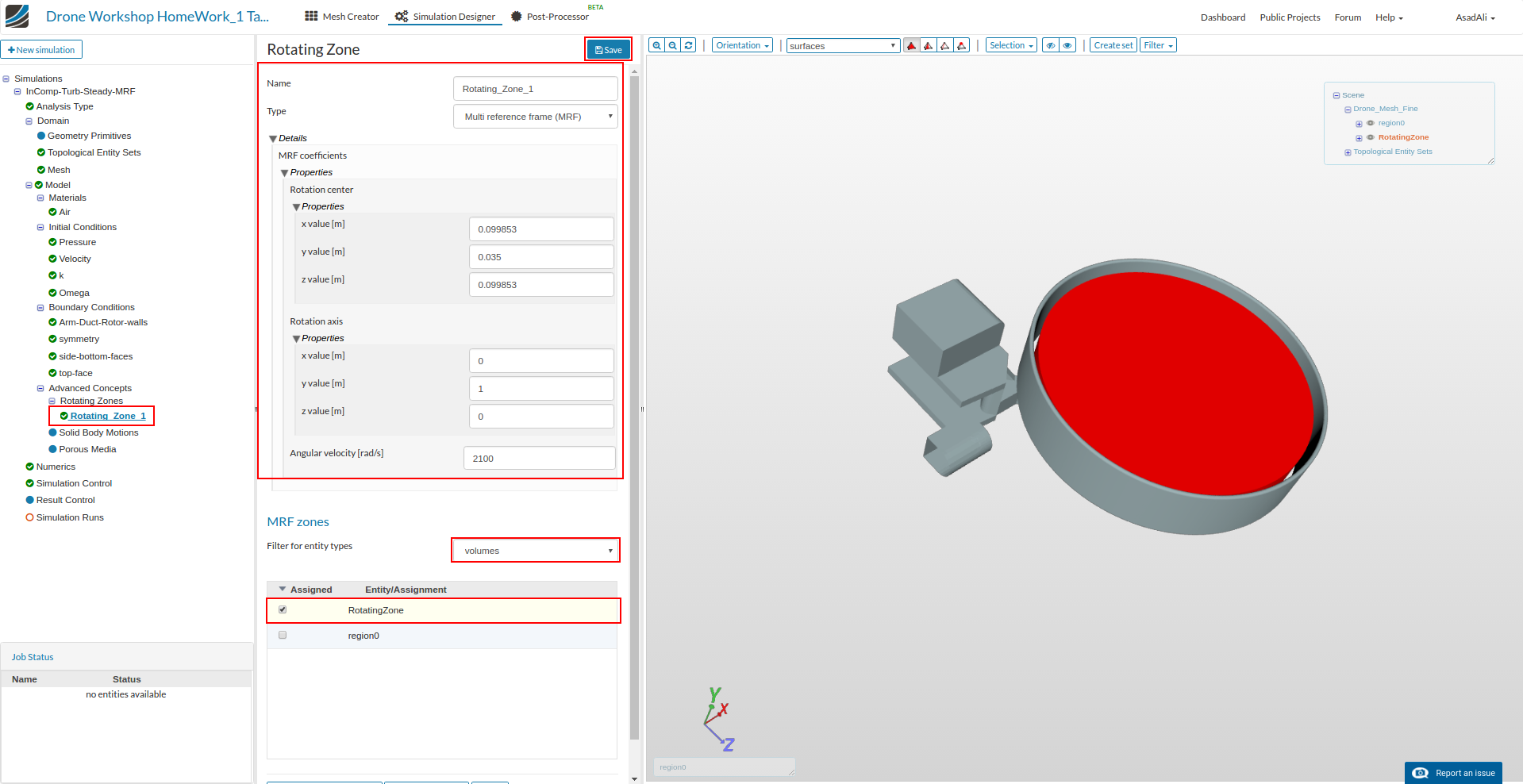The width and height of the screenshot is (1523, 784).
Task: Check the region0 assignment checkbox
Action: [x=283, y=635]
